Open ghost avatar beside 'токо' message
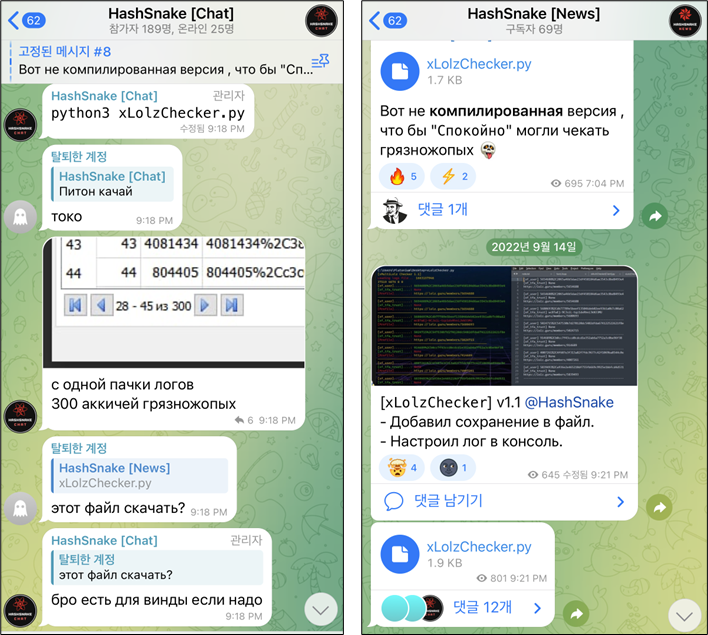 pyautogui.click(x=20, y=217)
